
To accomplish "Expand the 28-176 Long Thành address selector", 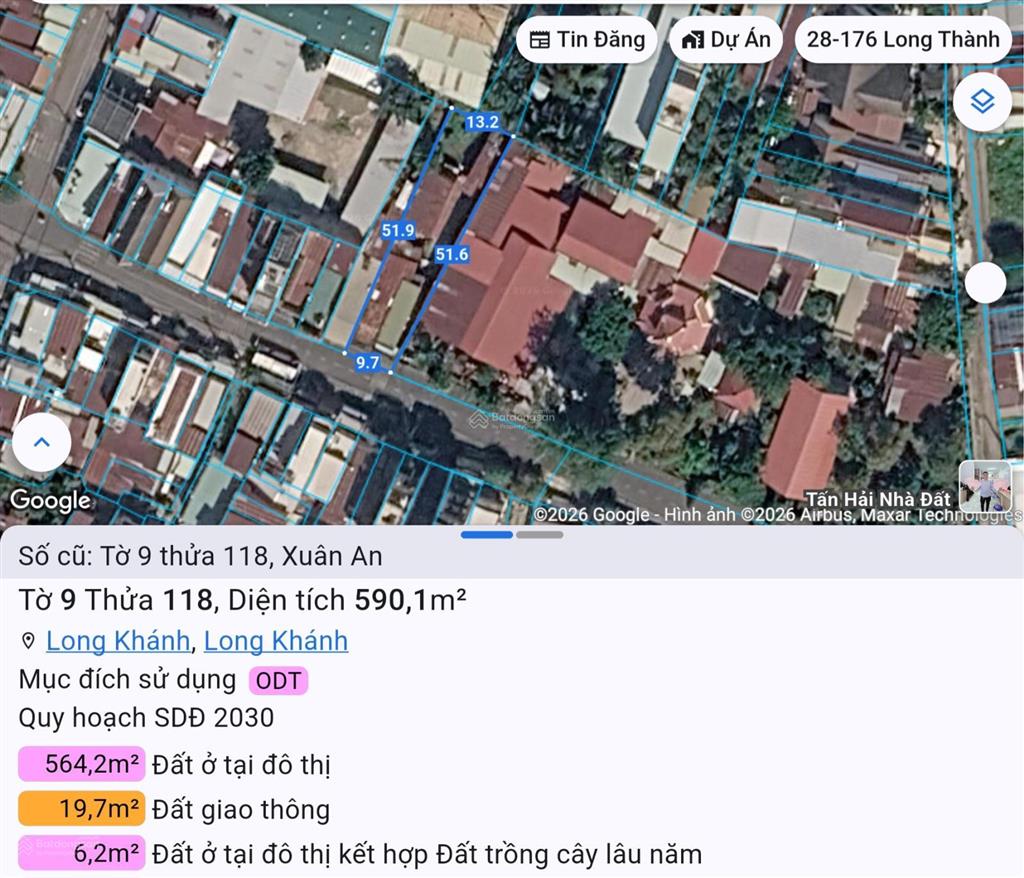I will click(x=901, y=39).
